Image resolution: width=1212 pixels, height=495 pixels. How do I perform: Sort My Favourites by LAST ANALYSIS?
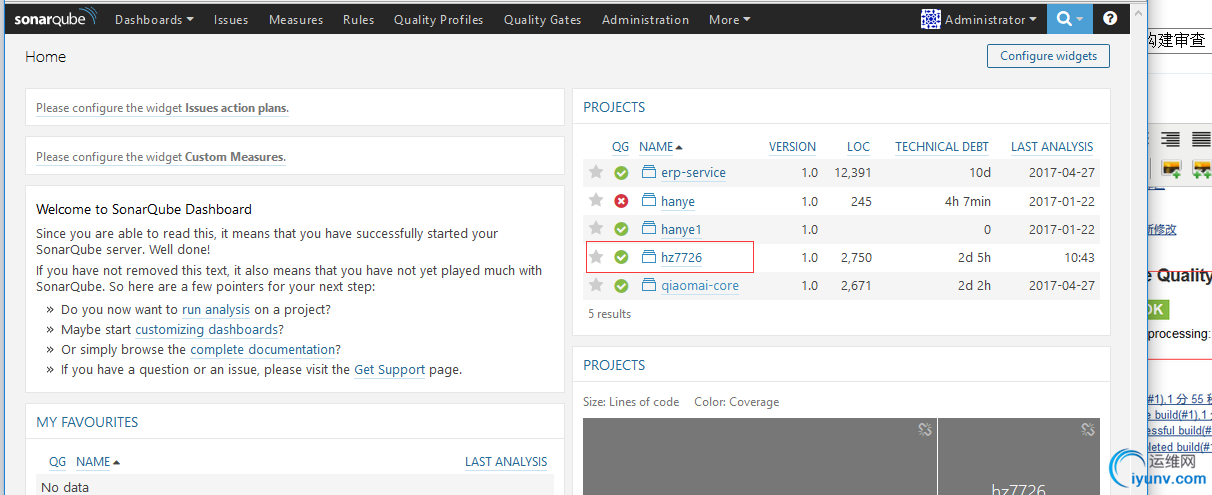(x=506, y=462)
